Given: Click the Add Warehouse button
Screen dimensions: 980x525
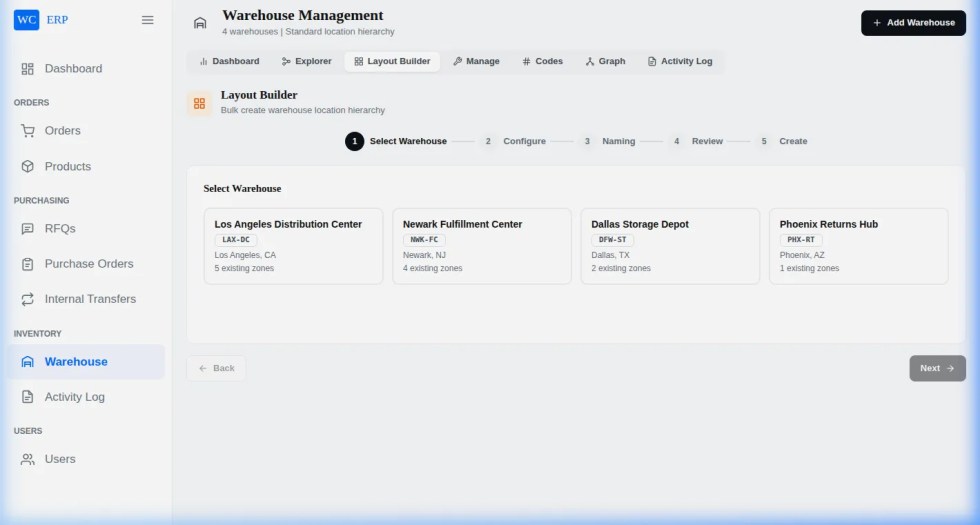Looking at the screenshot, I should click(x=913, y=22).
